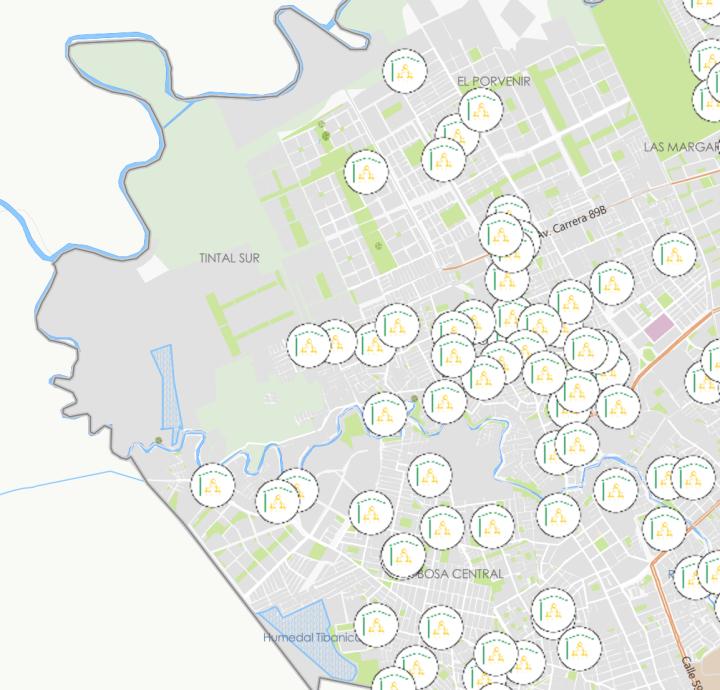This screenshot has width=720, height=690.
Task: Click the northernmost marker above El Porvenir
Action: [x=405, y=69]
